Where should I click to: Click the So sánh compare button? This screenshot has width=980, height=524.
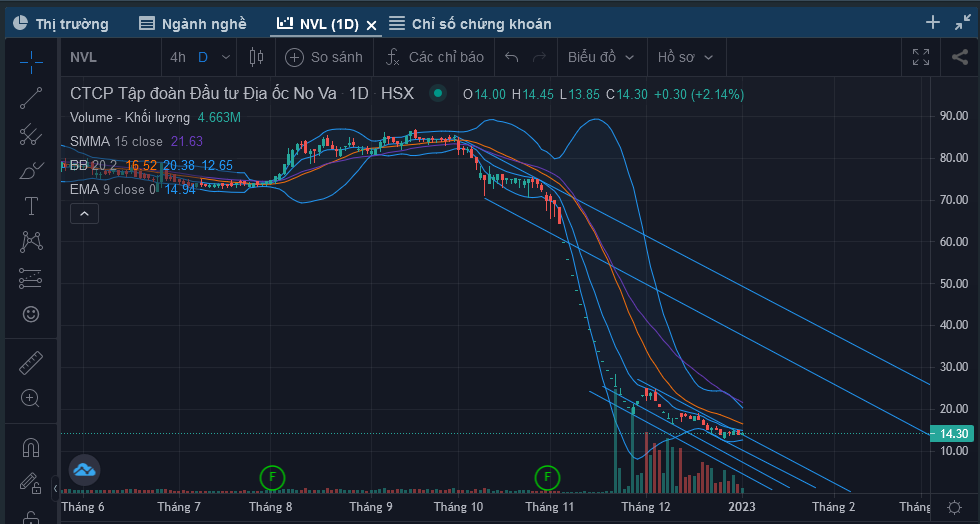coord(324,58)
